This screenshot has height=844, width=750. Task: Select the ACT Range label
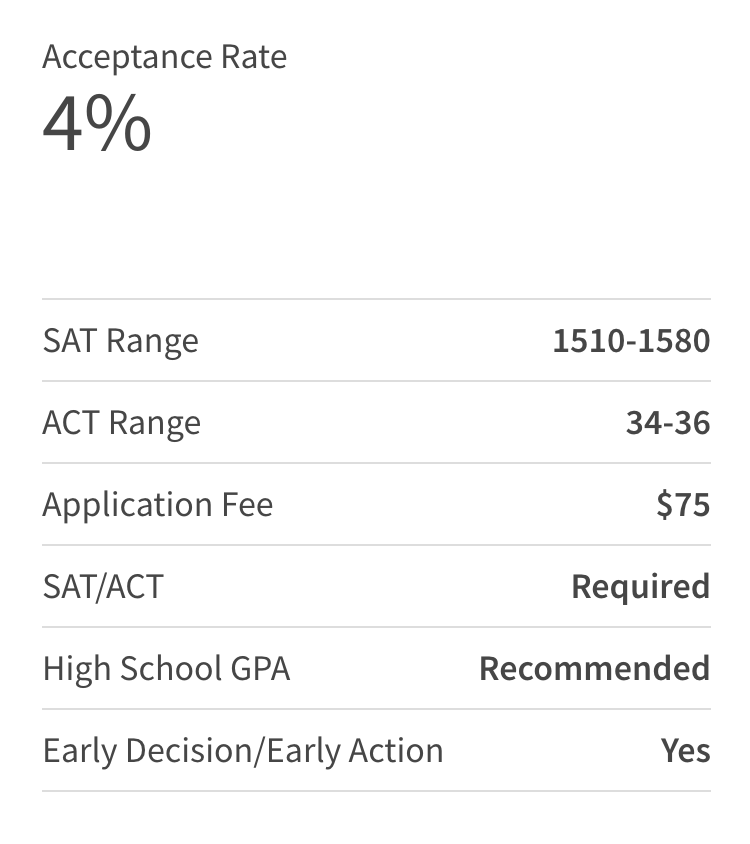point(121,423)
